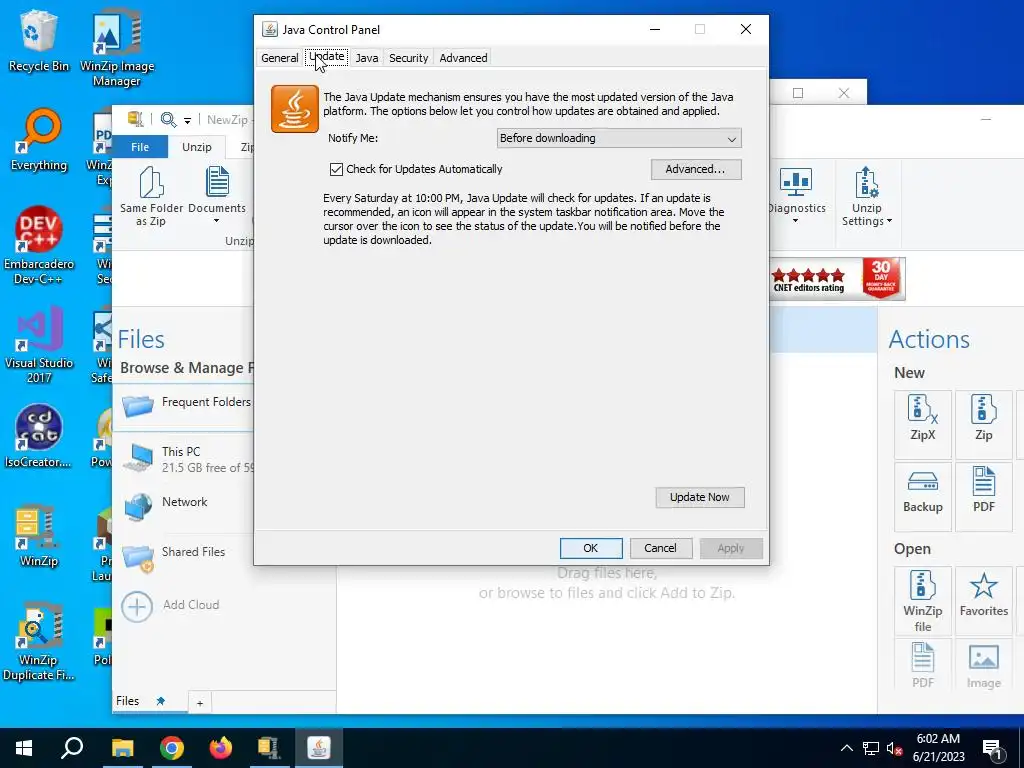Open WinZip desktop shortcut
This screenshot has width=1024, height=768.
pos(38,536)
